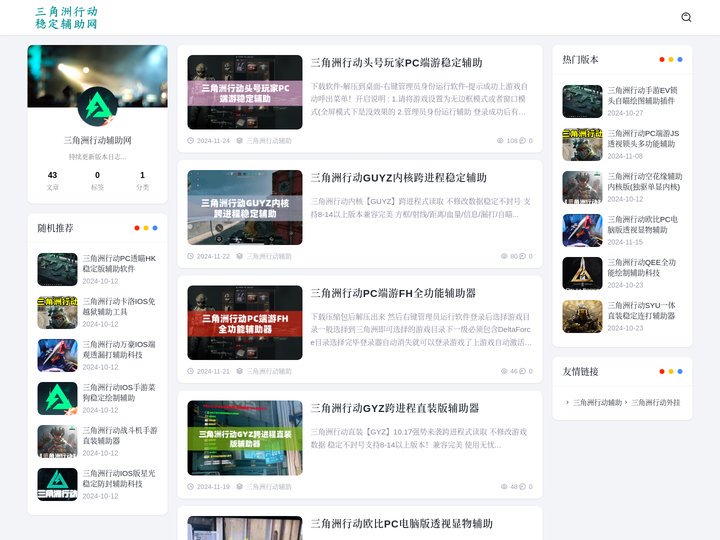Click views eye icon showing 108
The width and height of the screenshot is (720, 540).
pos(501,141)
